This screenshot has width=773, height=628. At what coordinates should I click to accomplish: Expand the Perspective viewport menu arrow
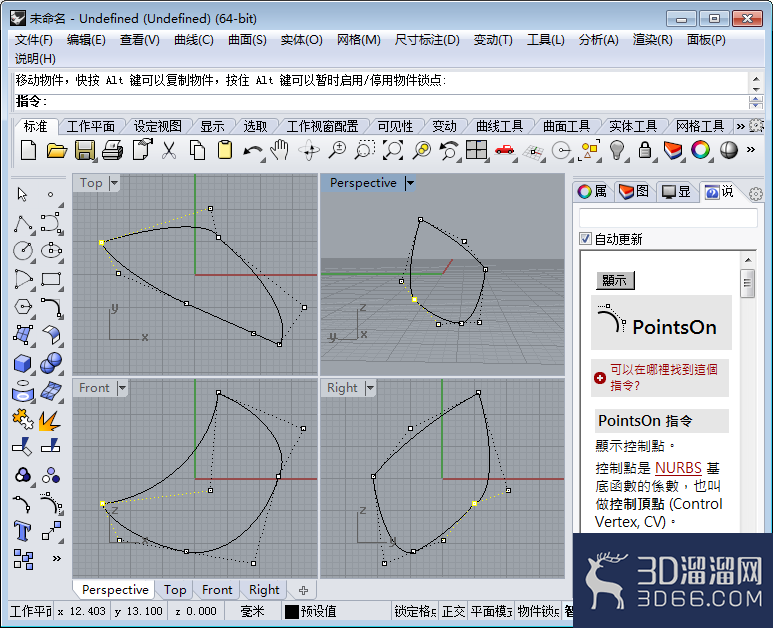[x=410, y=183]
